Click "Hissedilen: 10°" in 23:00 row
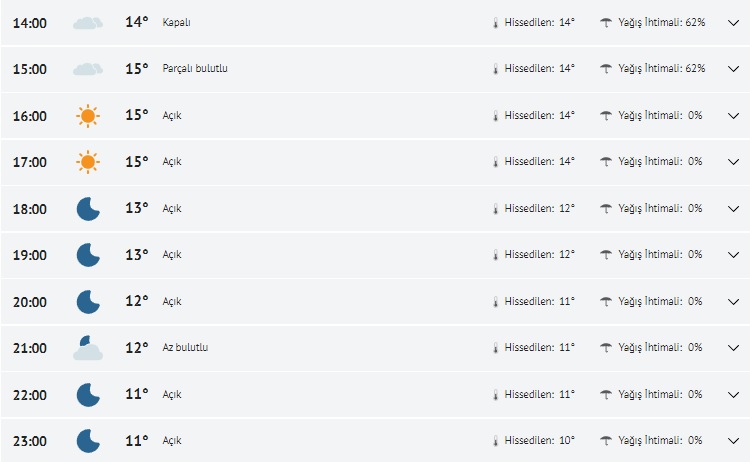The image size is (750, 462). [x=539, y=441]
